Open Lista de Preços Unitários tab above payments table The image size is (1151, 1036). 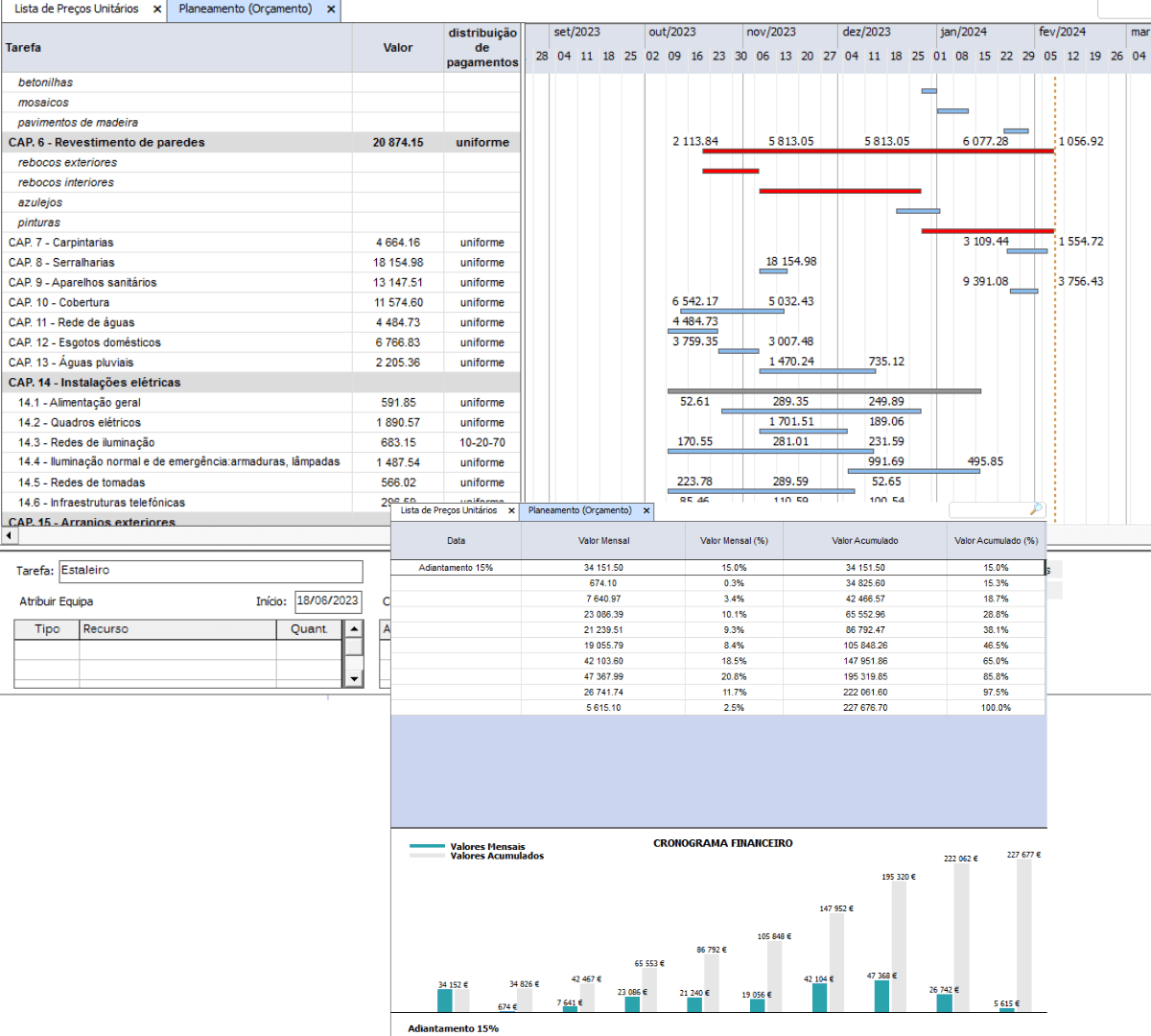449,511
